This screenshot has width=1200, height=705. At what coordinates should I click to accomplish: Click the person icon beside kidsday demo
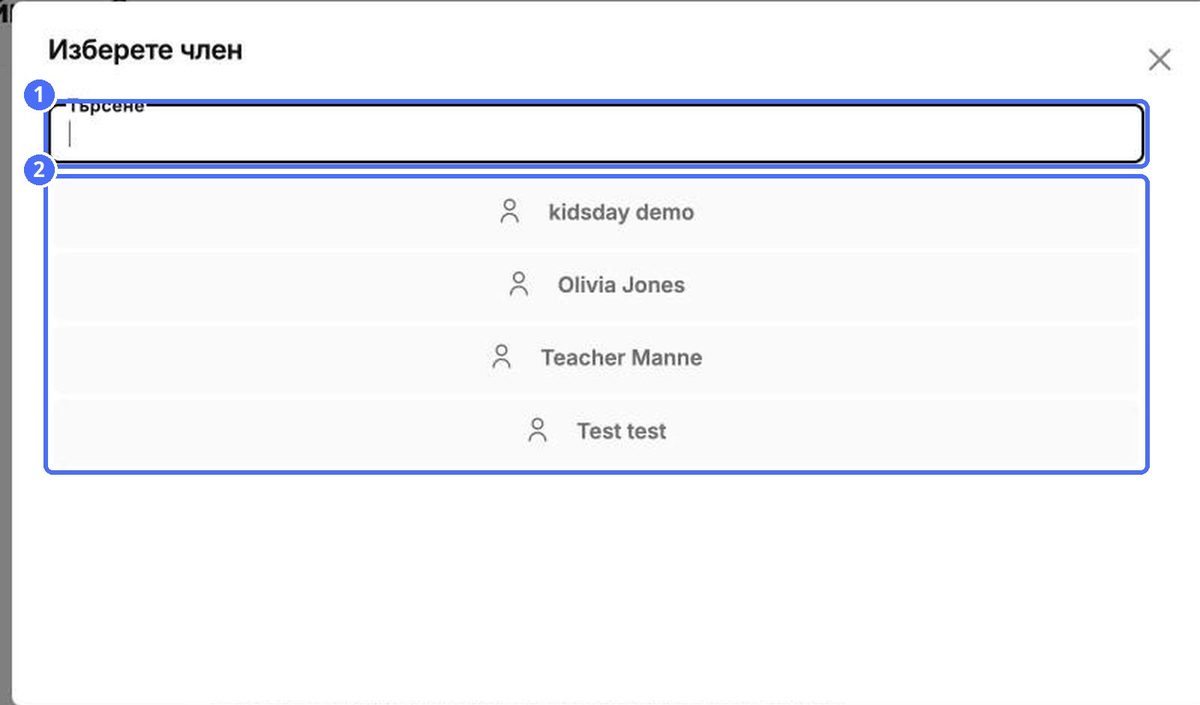[510, 211]
